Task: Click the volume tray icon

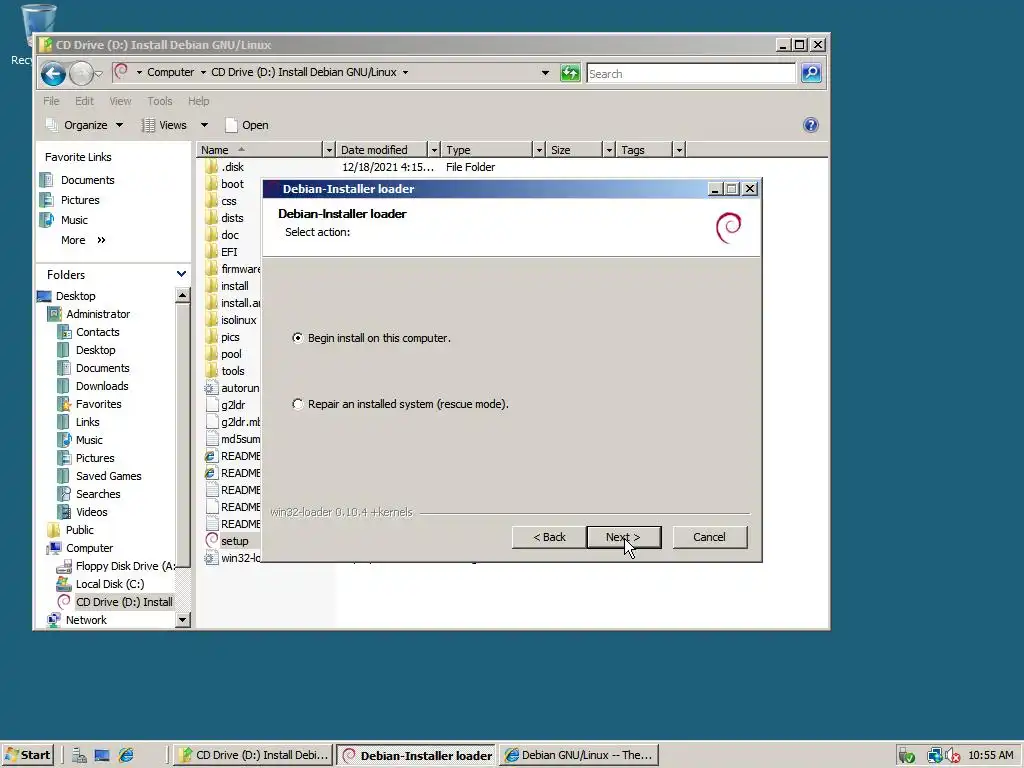Action: click(952, 756)
